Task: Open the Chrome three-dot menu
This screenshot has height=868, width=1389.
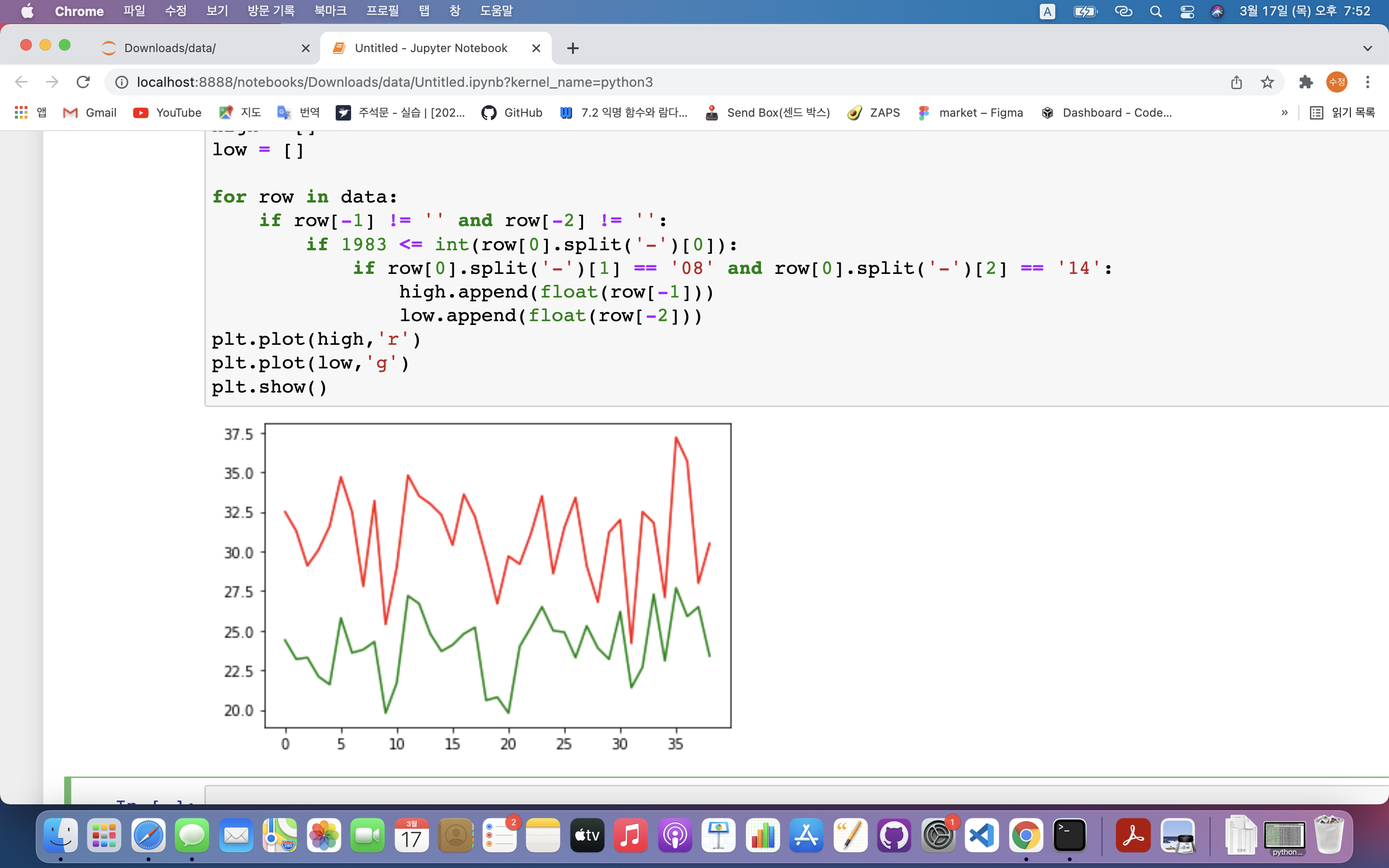Action: click(1368, 82)
